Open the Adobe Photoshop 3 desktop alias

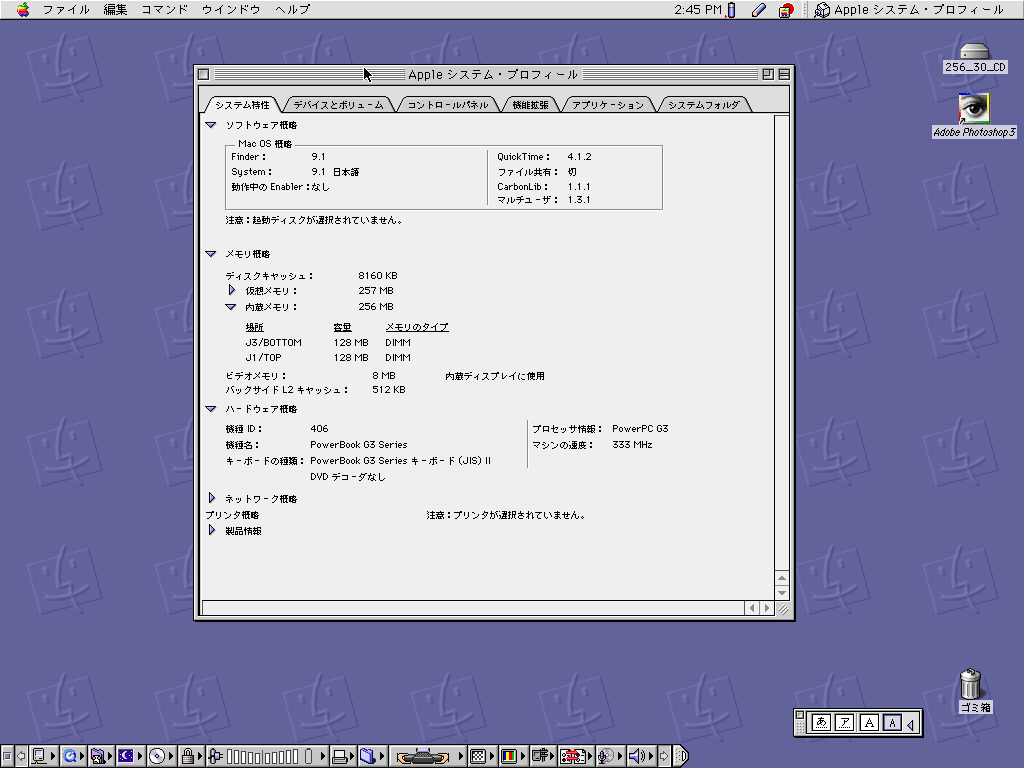[x=973, y=107]
